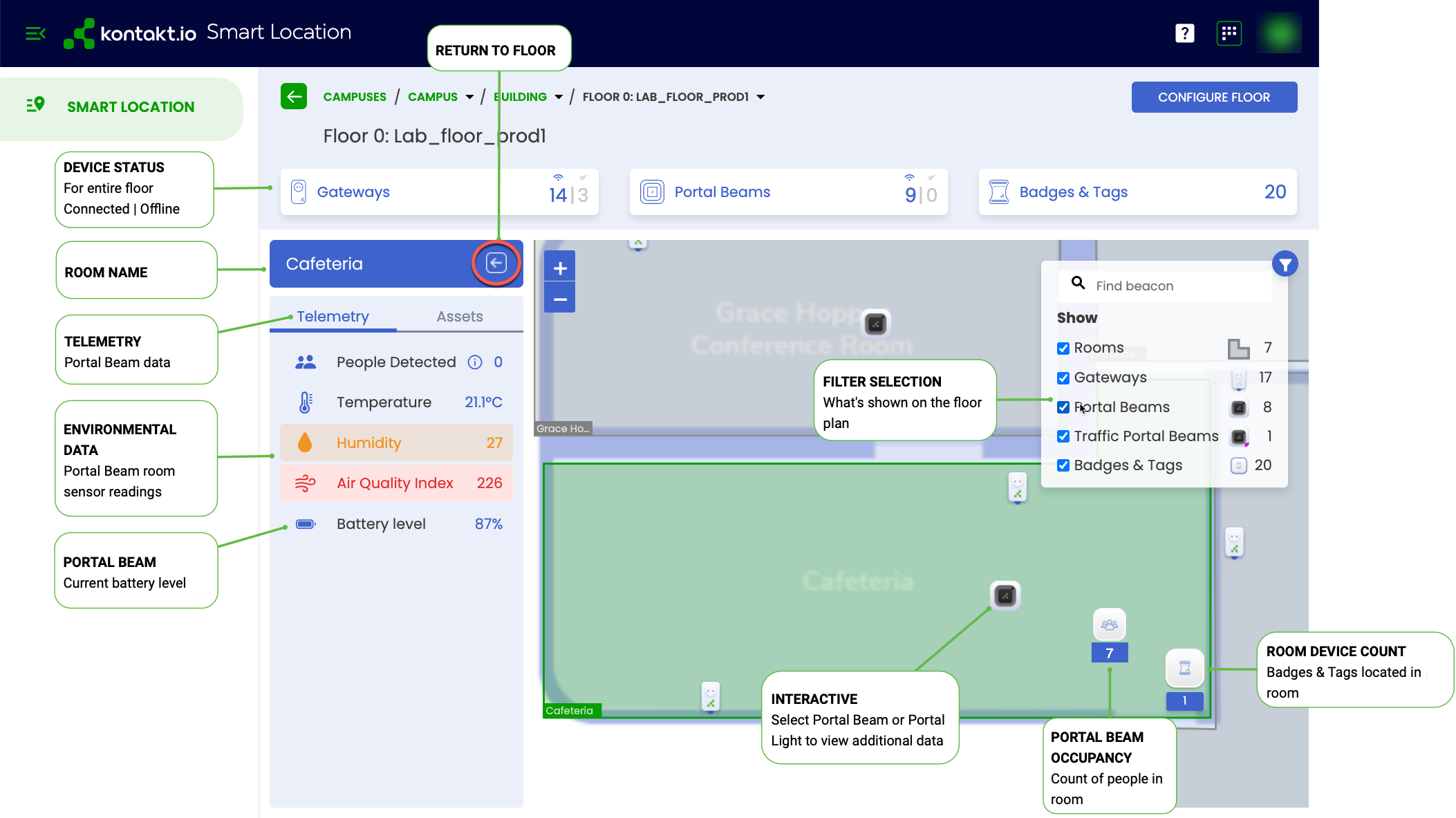The width and height of the screenshot is (1456, 818).
Task: Open the Badges & Tags status card
Action: (1137, 192)
